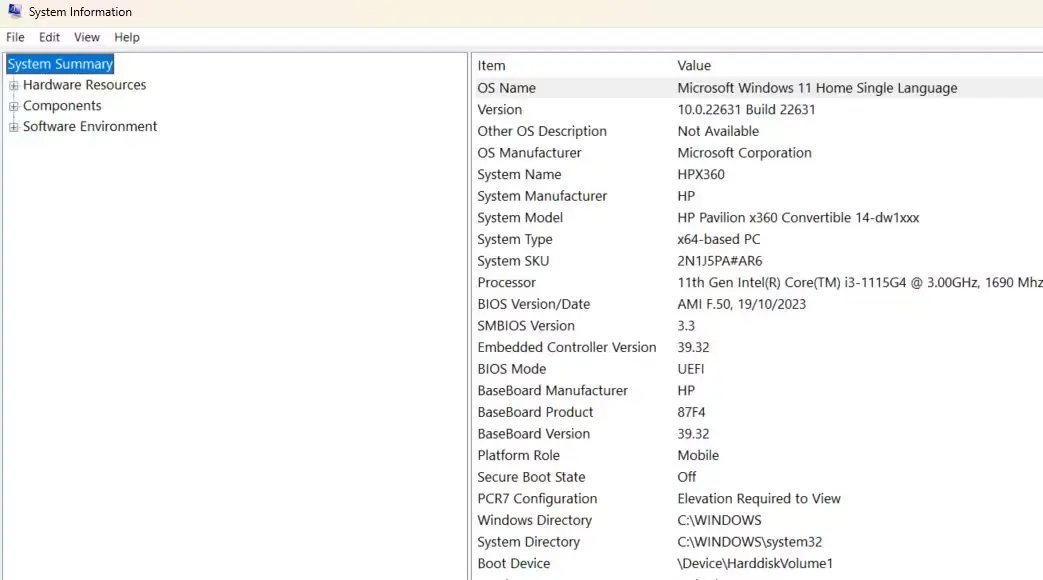Select System Summary in the navigation tree
1043x580 pixels.
(x=59, y=63)
